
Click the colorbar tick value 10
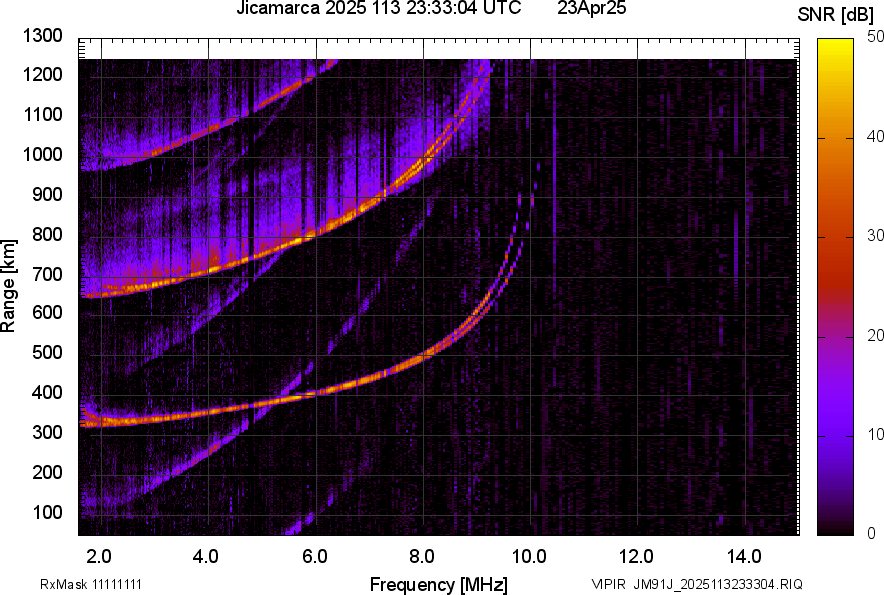876,434
